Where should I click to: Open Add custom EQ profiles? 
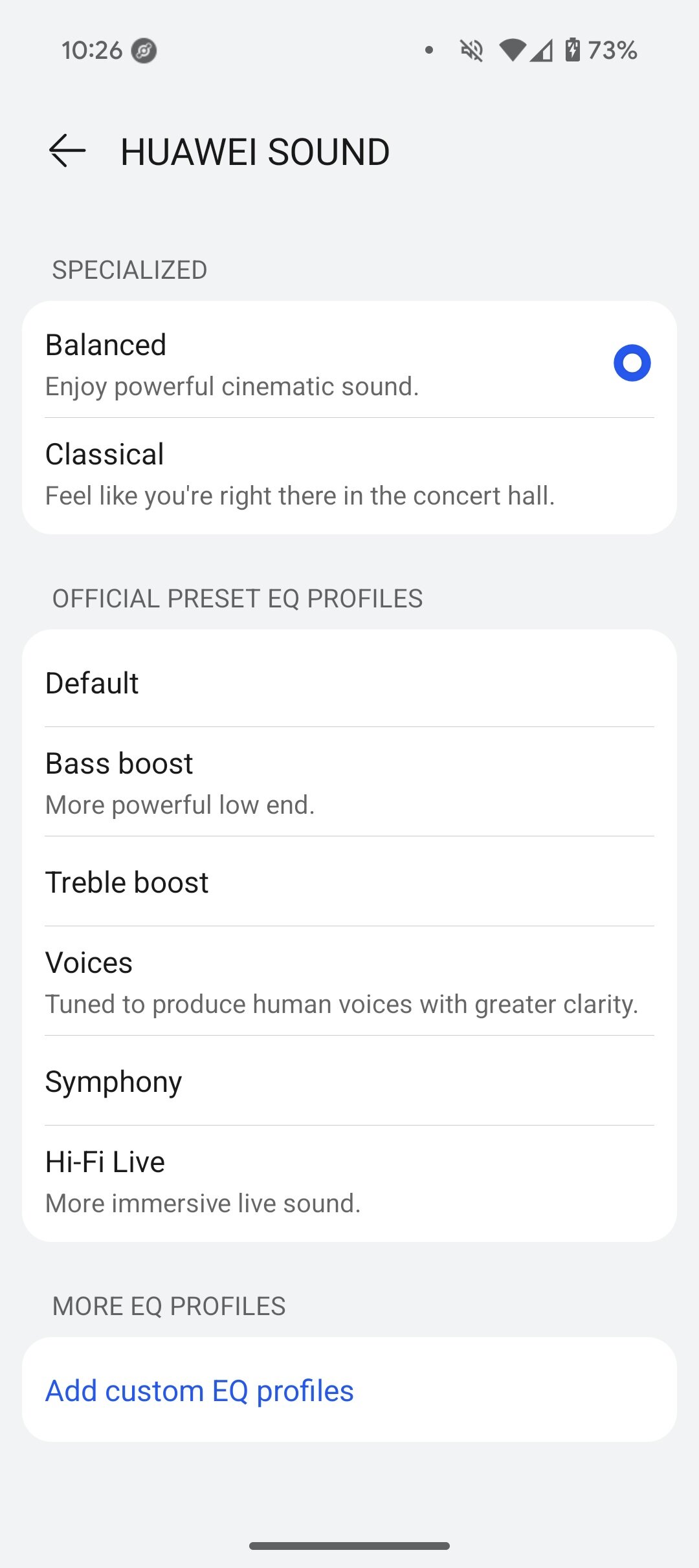pyautogui.click(x=199, y=1391)
